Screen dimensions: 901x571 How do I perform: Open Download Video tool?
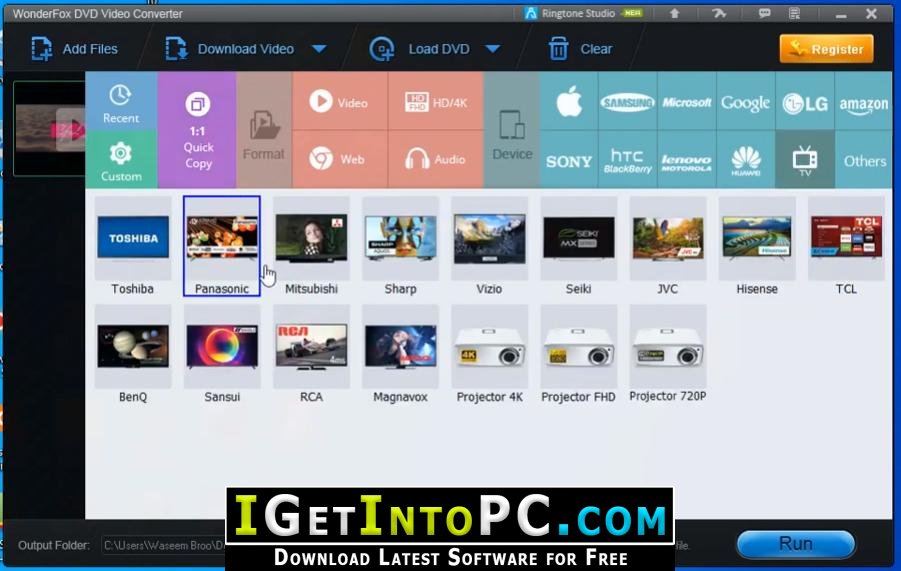coord(230,49)
